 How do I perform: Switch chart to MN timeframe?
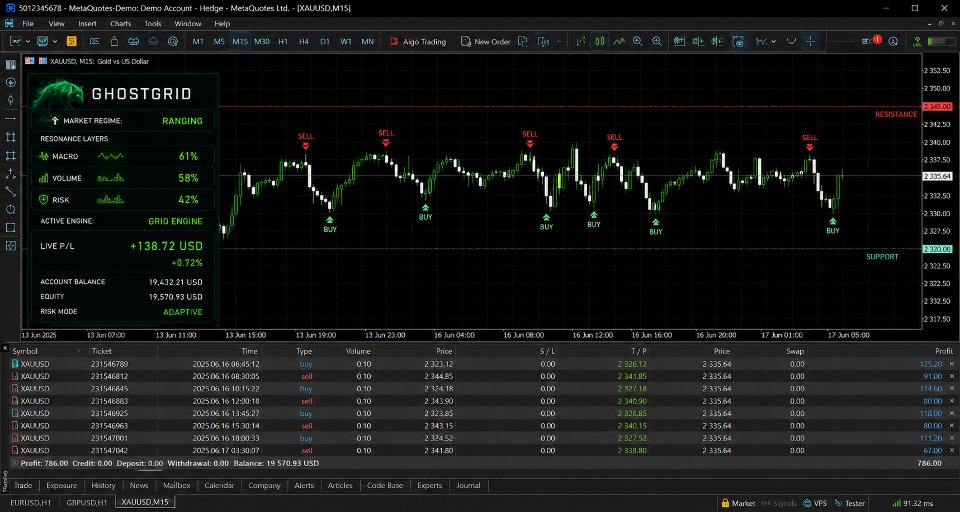tap(367, 42)
